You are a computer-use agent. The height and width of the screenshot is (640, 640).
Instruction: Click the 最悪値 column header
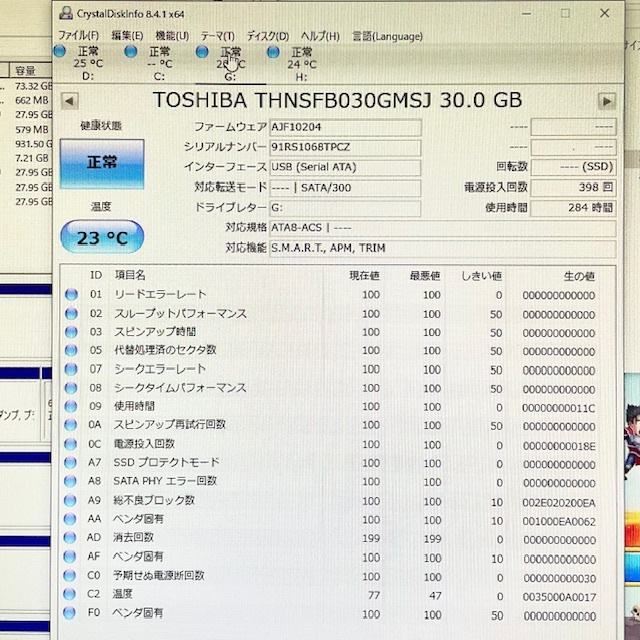pos(425,276)
